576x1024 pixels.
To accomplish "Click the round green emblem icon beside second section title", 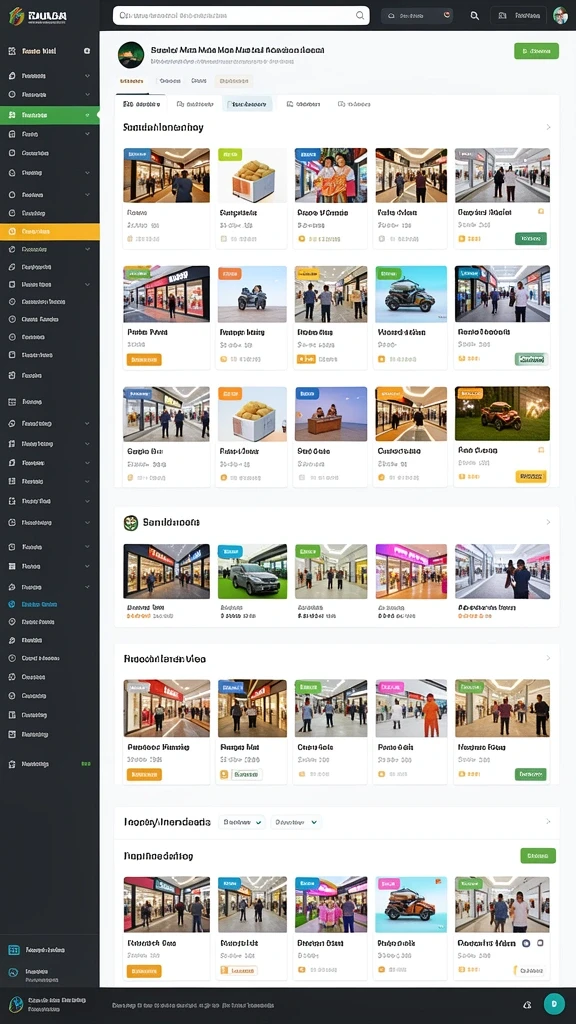I will [131, 522].
